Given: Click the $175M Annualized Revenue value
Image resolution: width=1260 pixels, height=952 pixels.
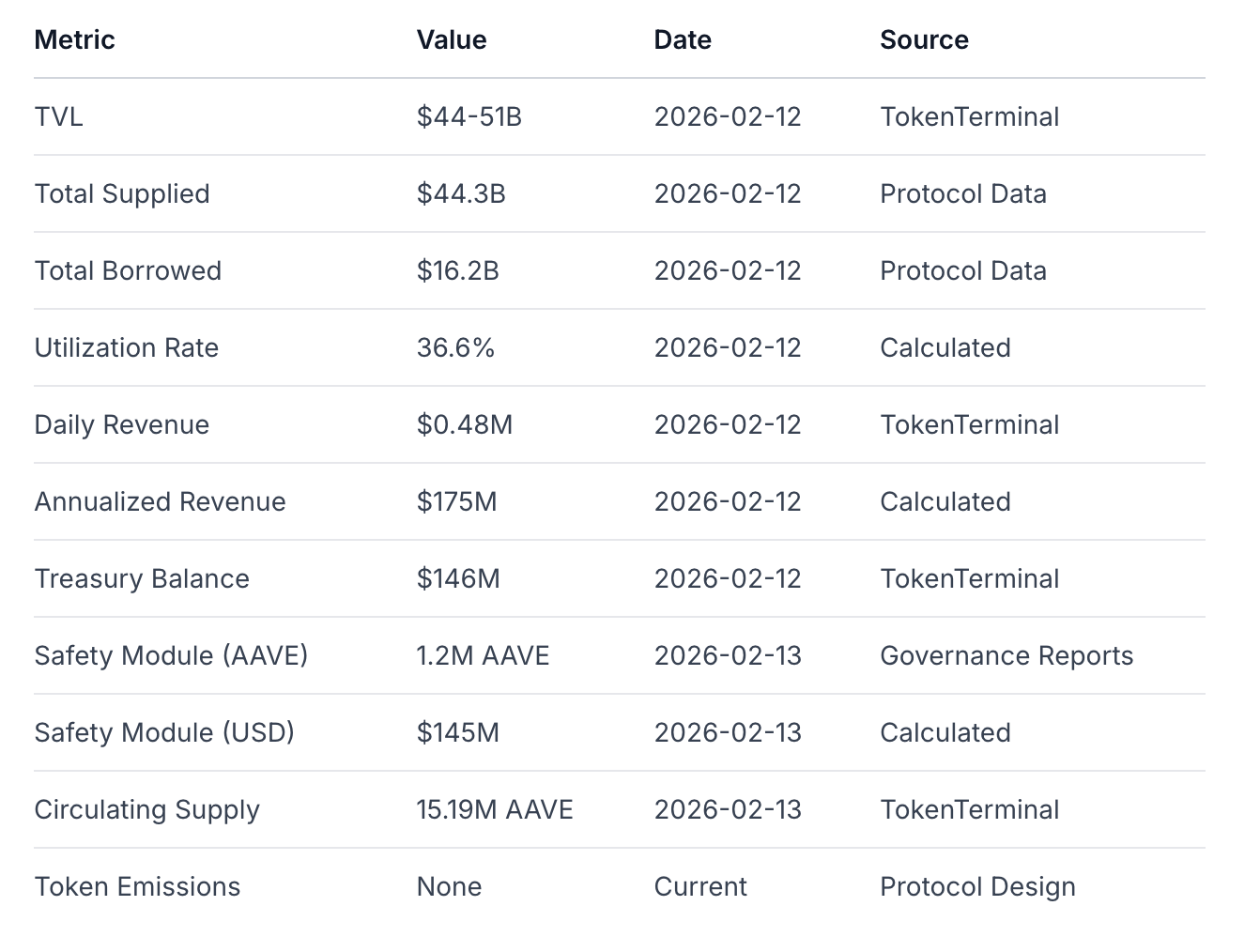Looking at the screenshot, I should 456,501.
